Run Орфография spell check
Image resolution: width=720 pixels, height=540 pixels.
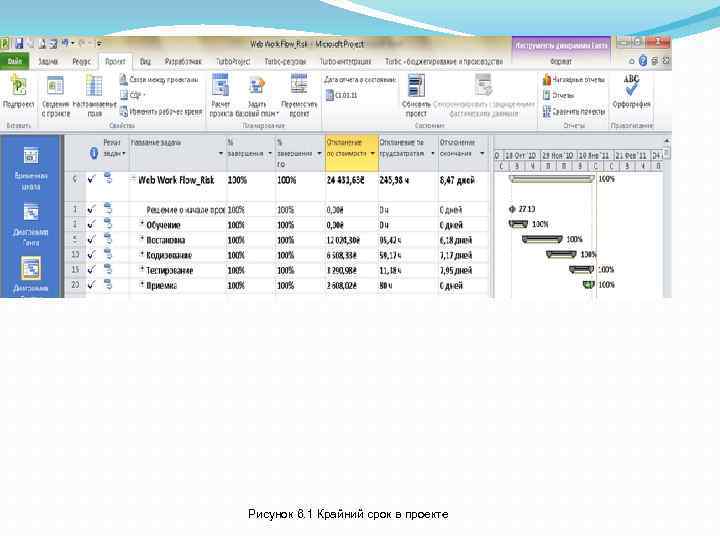pyautogui.click(x=631, y=92)
